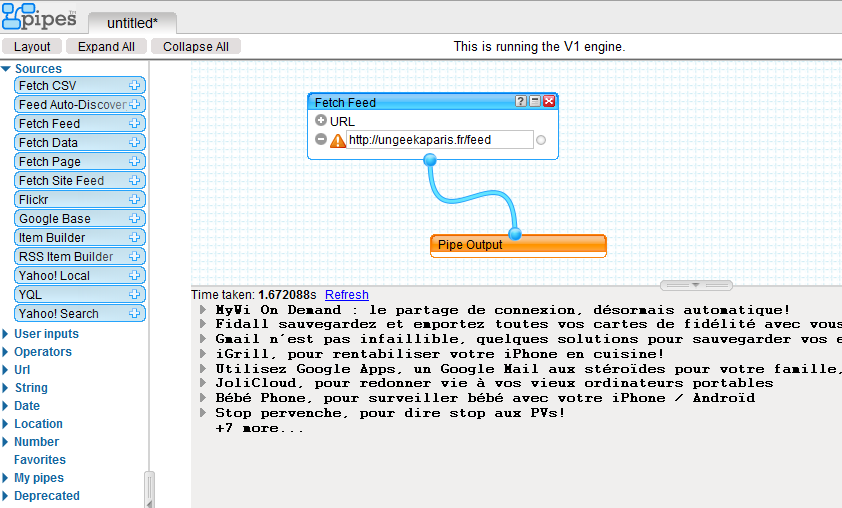Click the plus icon on Google Base module
This screenshot has width=842, height=508.
[x=135, y=219]
